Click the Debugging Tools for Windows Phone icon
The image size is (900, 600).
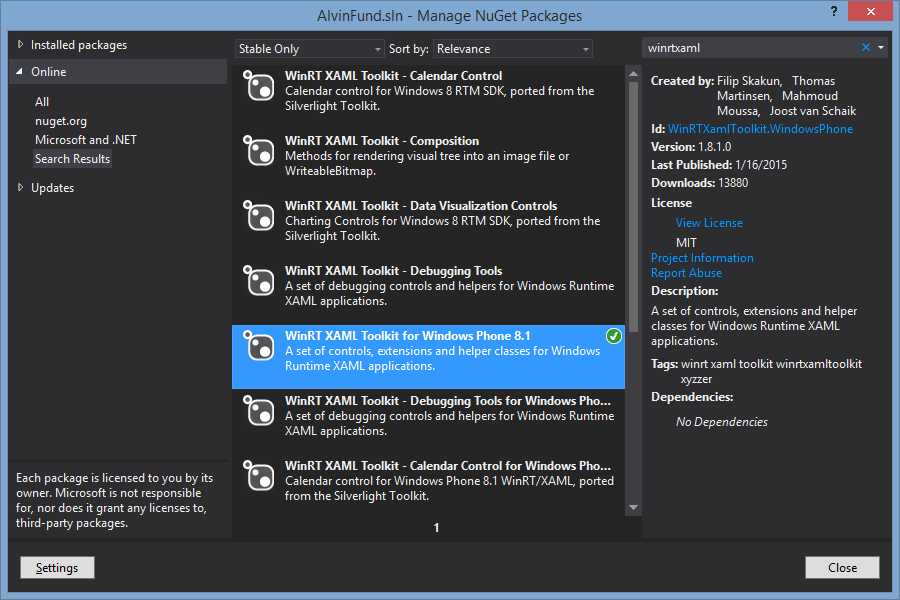(x=258, y=410)
